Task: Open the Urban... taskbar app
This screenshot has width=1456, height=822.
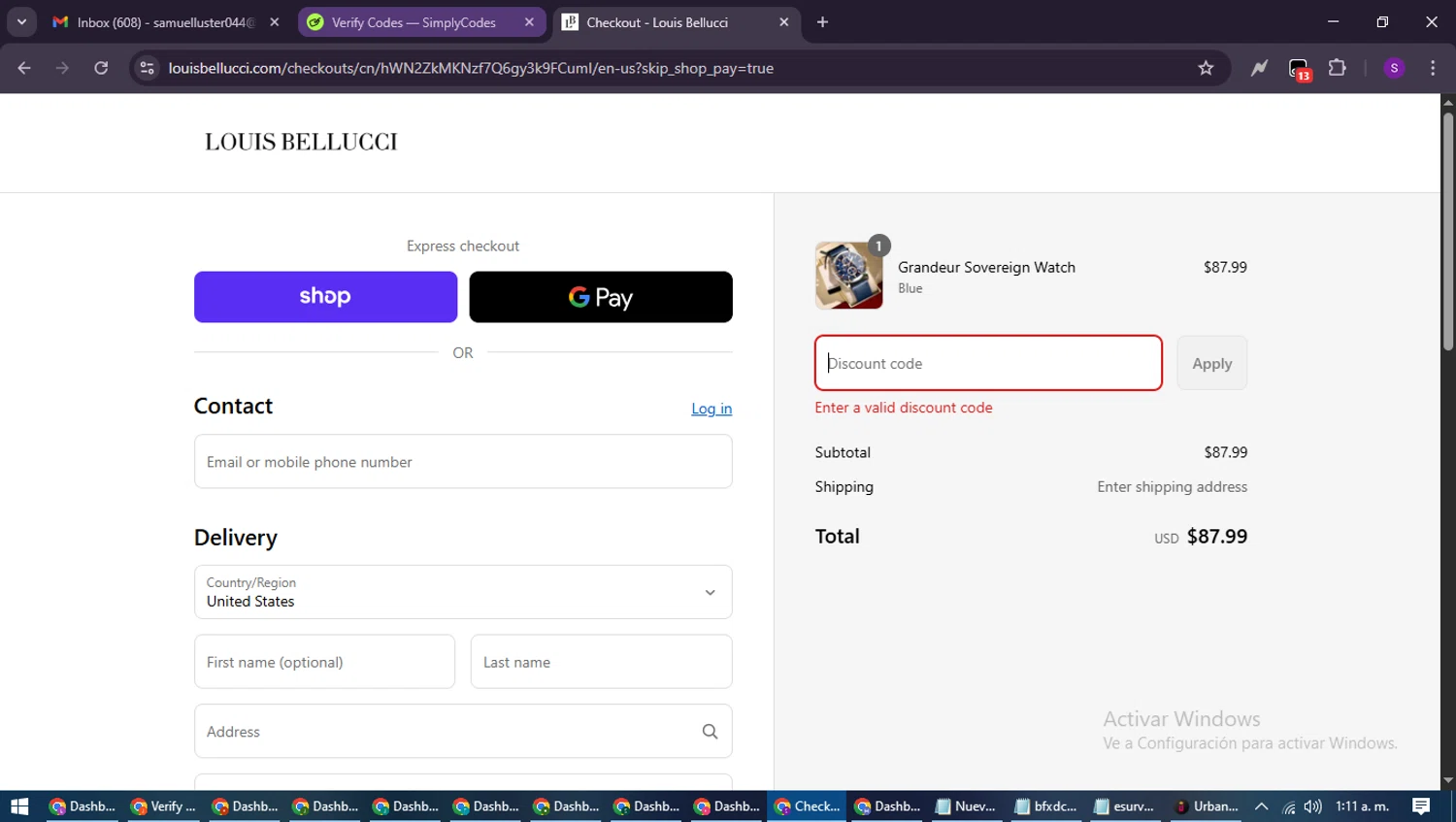Action: click(1205, 806)
